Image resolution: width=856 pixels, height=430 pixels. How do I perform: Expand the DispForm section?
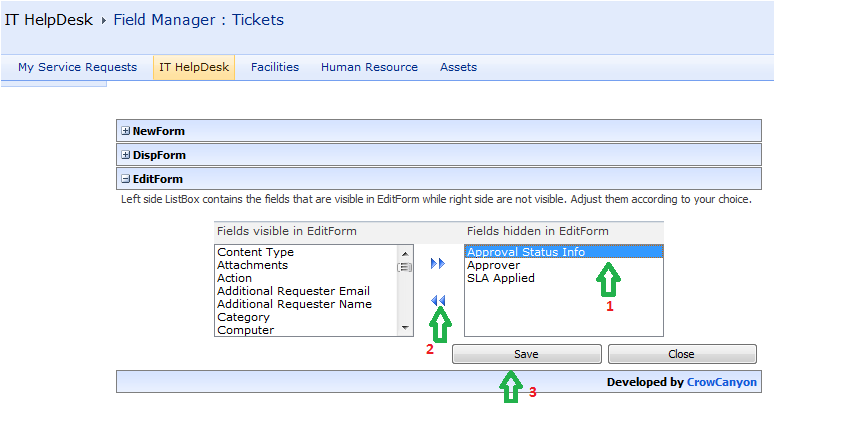pos(125,155)
